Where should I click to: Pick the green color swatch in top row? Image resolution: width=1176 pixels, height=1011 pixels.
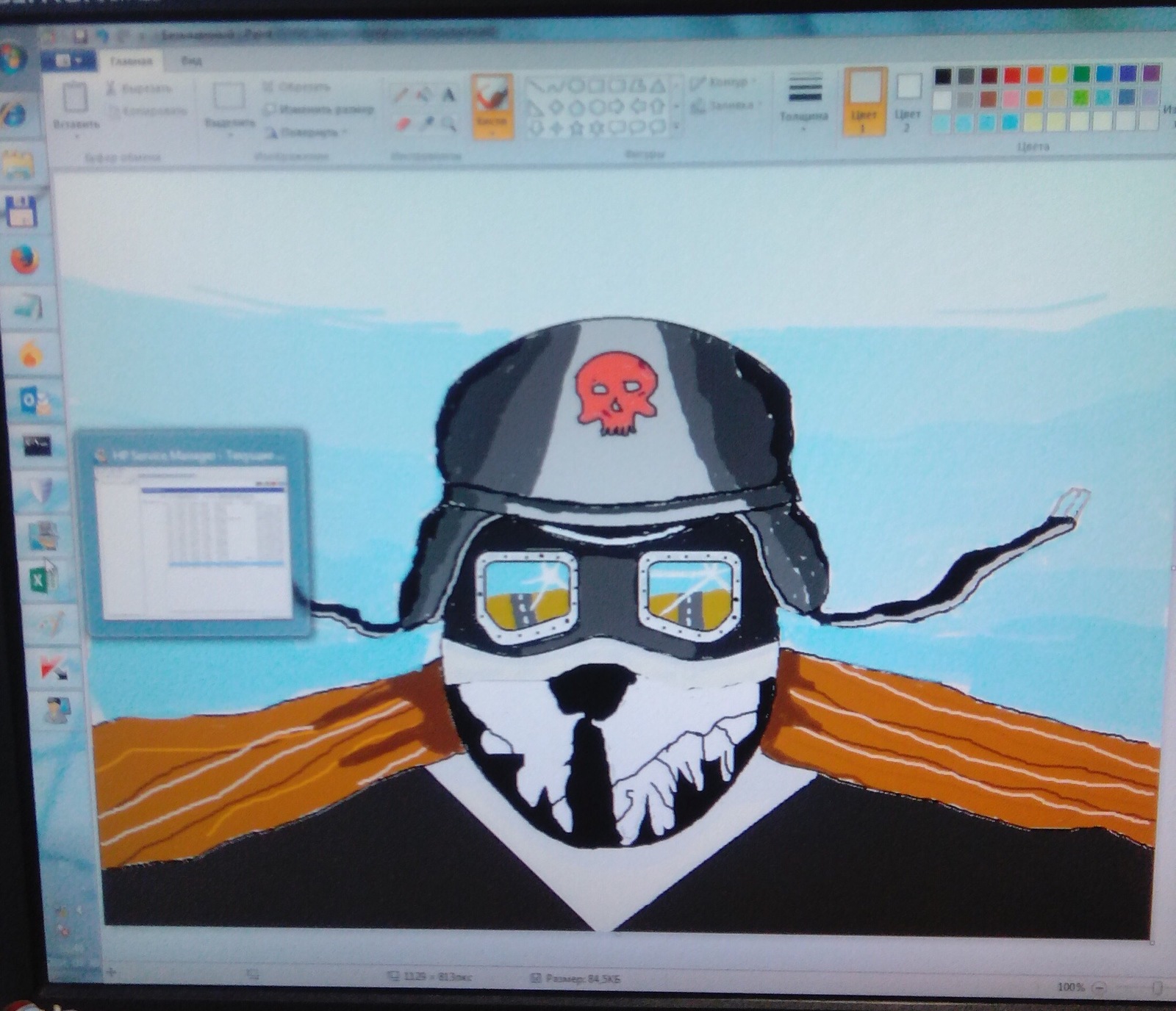click(x=1081, y=74)
